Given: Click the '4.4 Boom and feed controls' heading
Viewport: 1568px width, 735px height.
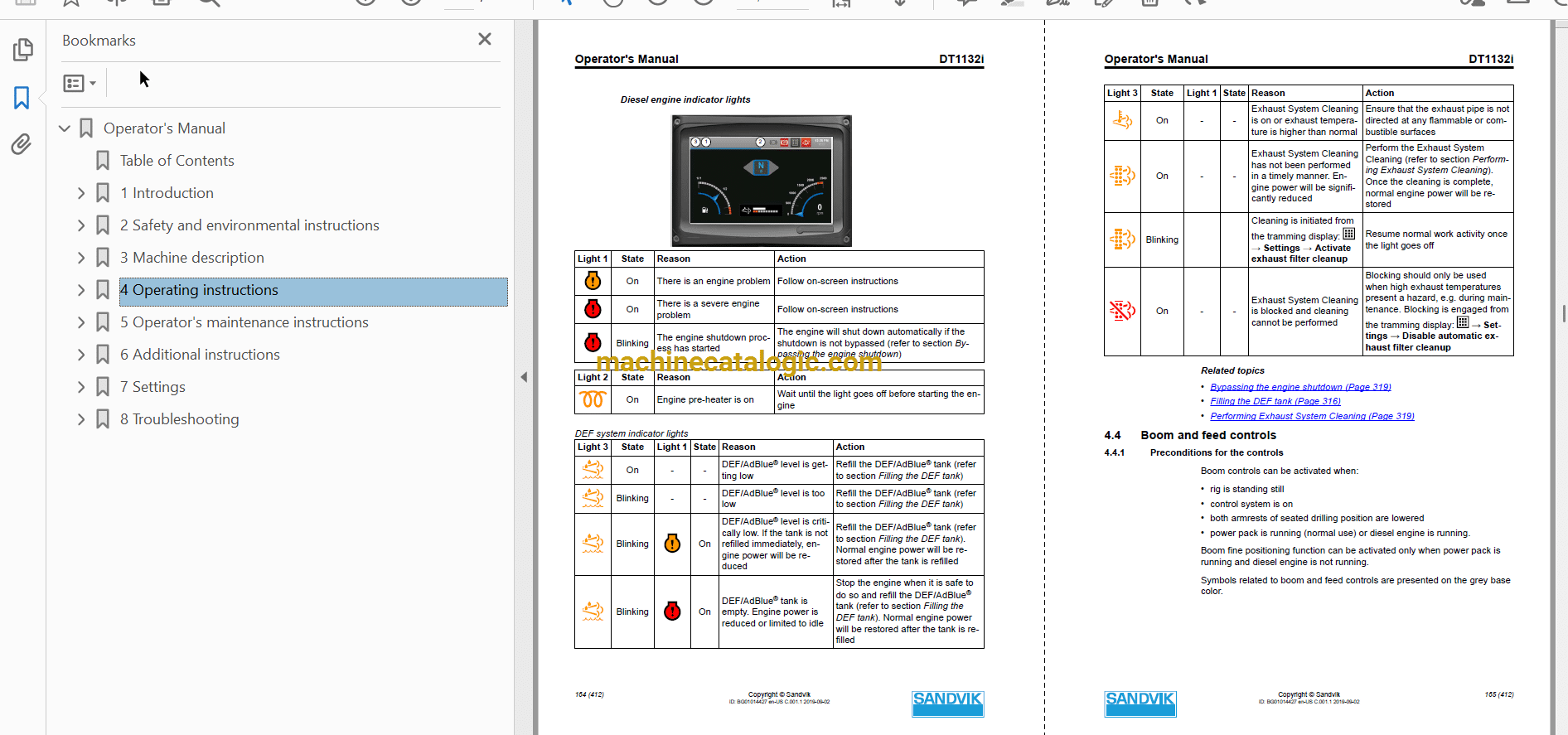Looking at the screenshot, I should point(1190,435).
